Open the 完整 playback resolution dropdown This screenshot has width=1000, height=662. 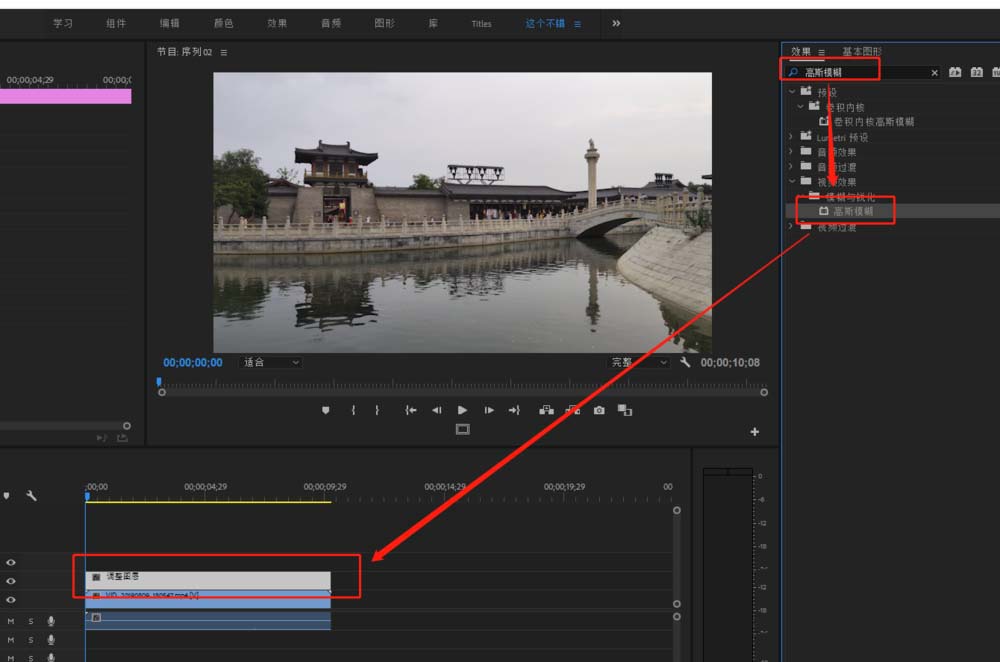(x=638, y=363)
